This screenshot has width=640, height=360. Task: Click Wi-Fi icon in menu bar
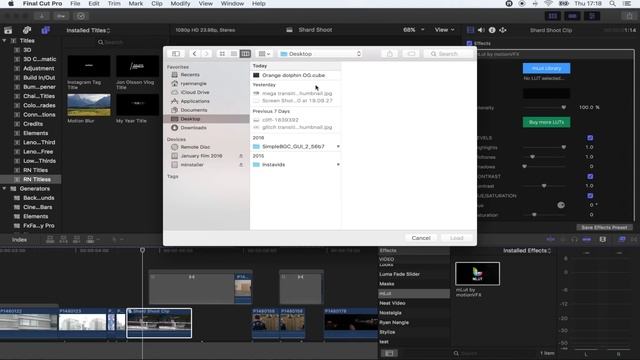coord(549,4)
